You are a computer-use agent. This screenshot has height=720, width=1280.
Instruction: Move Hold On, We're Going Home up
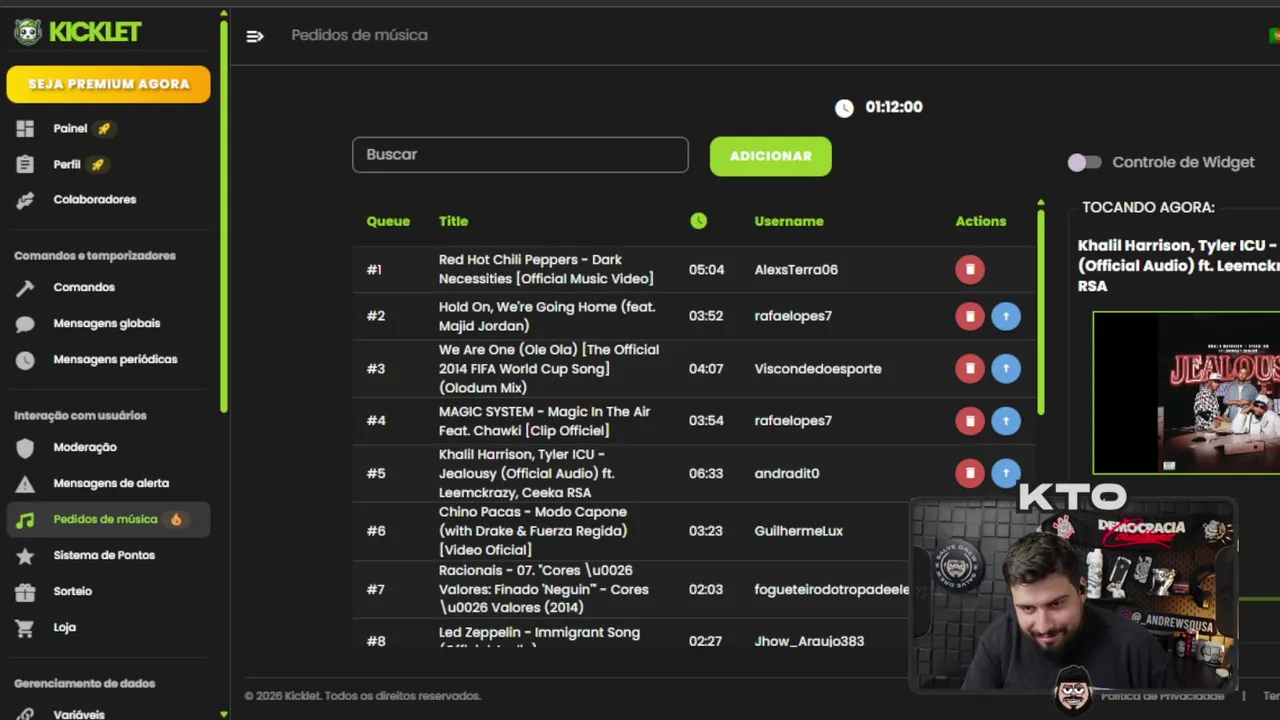pyautogui.click(x=1006, y=316)
